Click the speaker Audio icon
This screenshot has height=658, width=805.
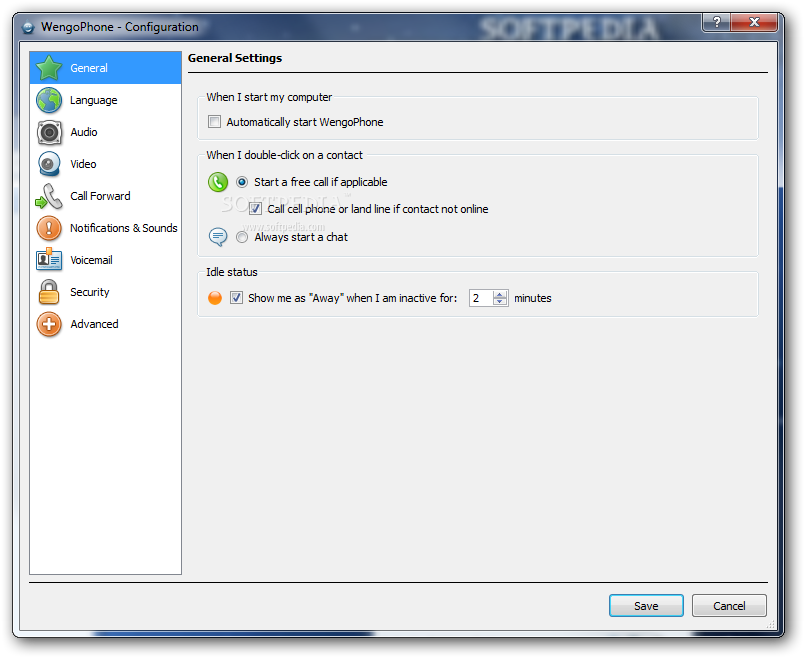pyautogui.click(x=49, y=132)
